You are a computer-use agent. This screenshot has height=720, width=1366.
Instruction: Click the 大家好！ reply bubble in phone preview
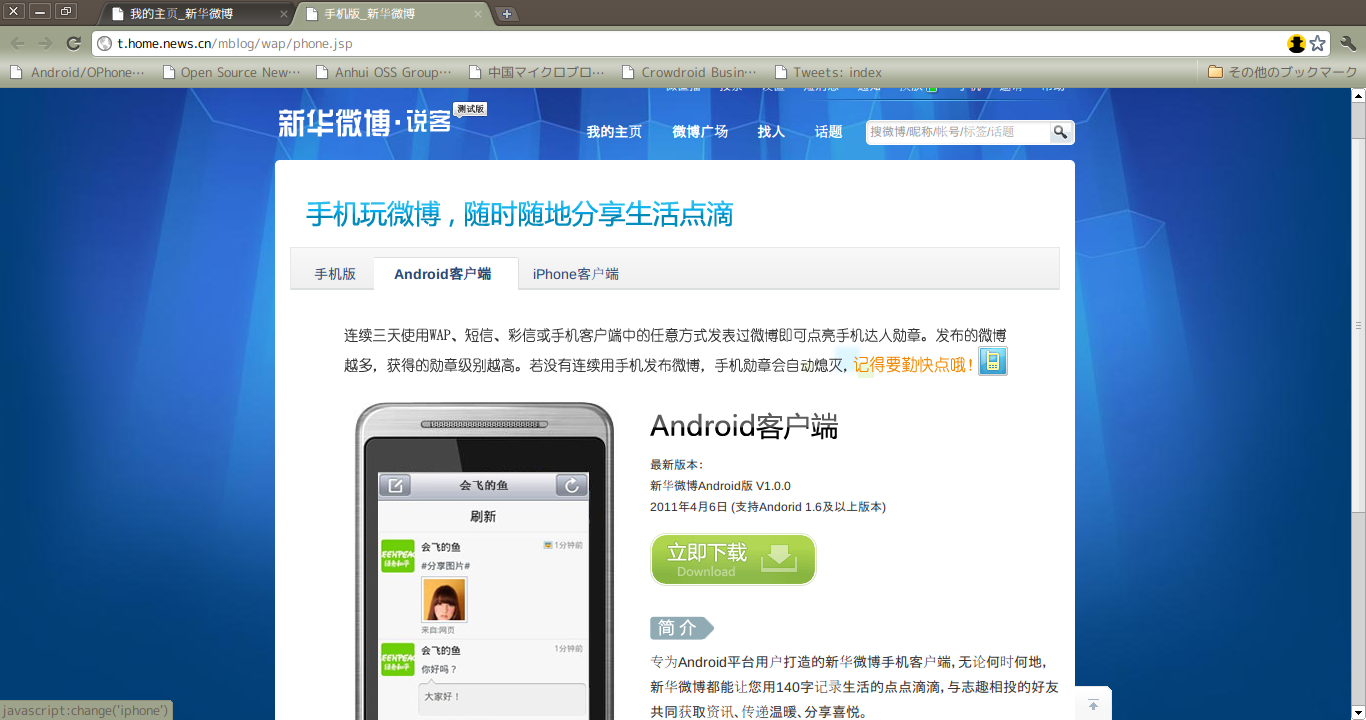502,698
